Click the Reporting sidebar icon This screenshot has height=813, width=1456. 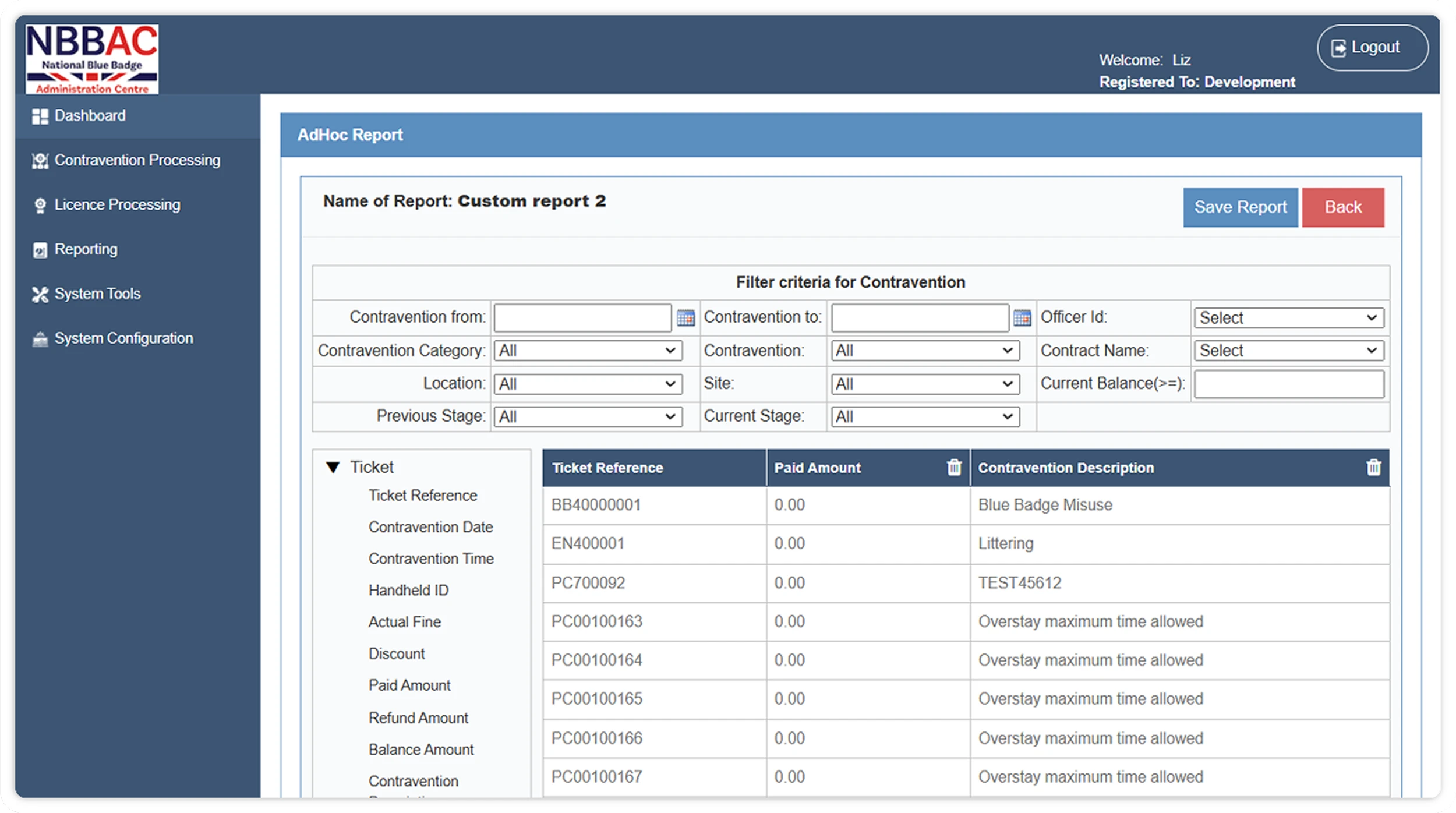click(x=40, y=250)
